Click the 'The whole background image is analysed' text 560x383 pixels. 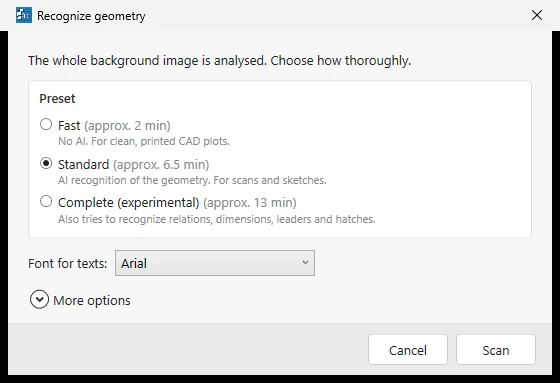(219, 61)
